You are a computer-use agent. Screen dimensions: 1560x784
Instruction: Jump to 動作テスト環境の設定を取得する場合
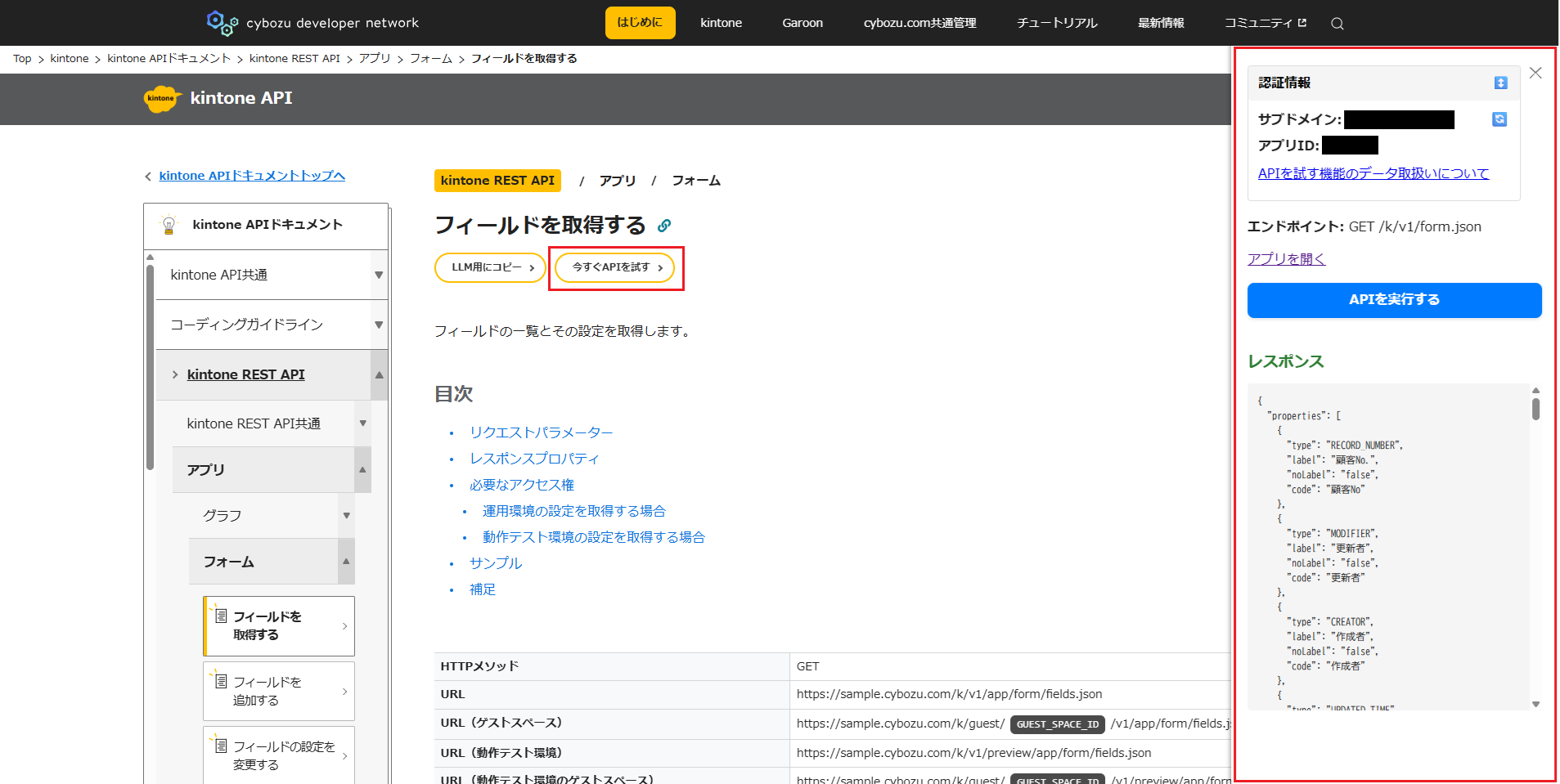pos(594,537)
